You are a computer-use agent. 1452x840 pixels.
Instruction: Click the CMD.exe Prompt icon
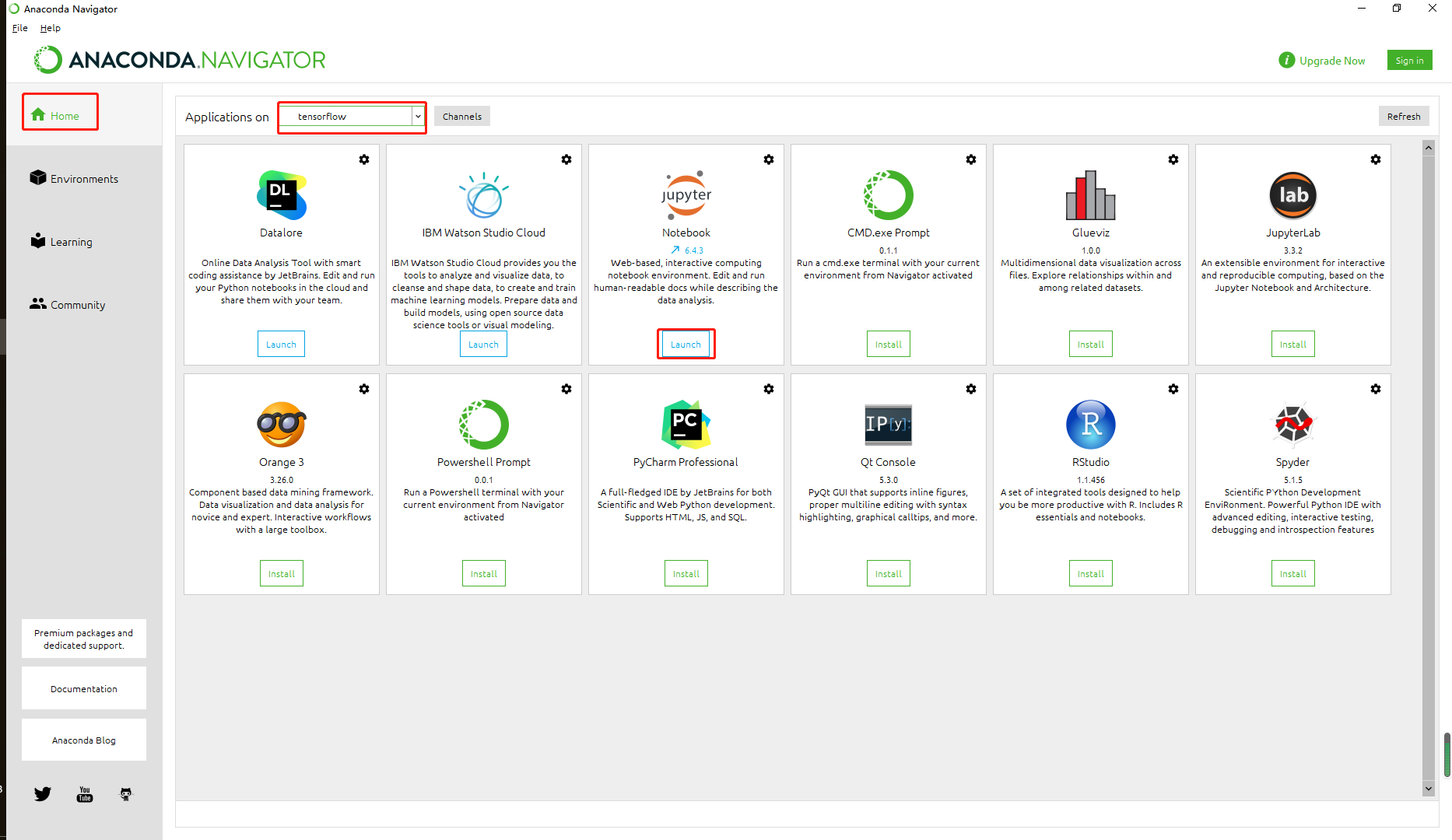point(889,195)
